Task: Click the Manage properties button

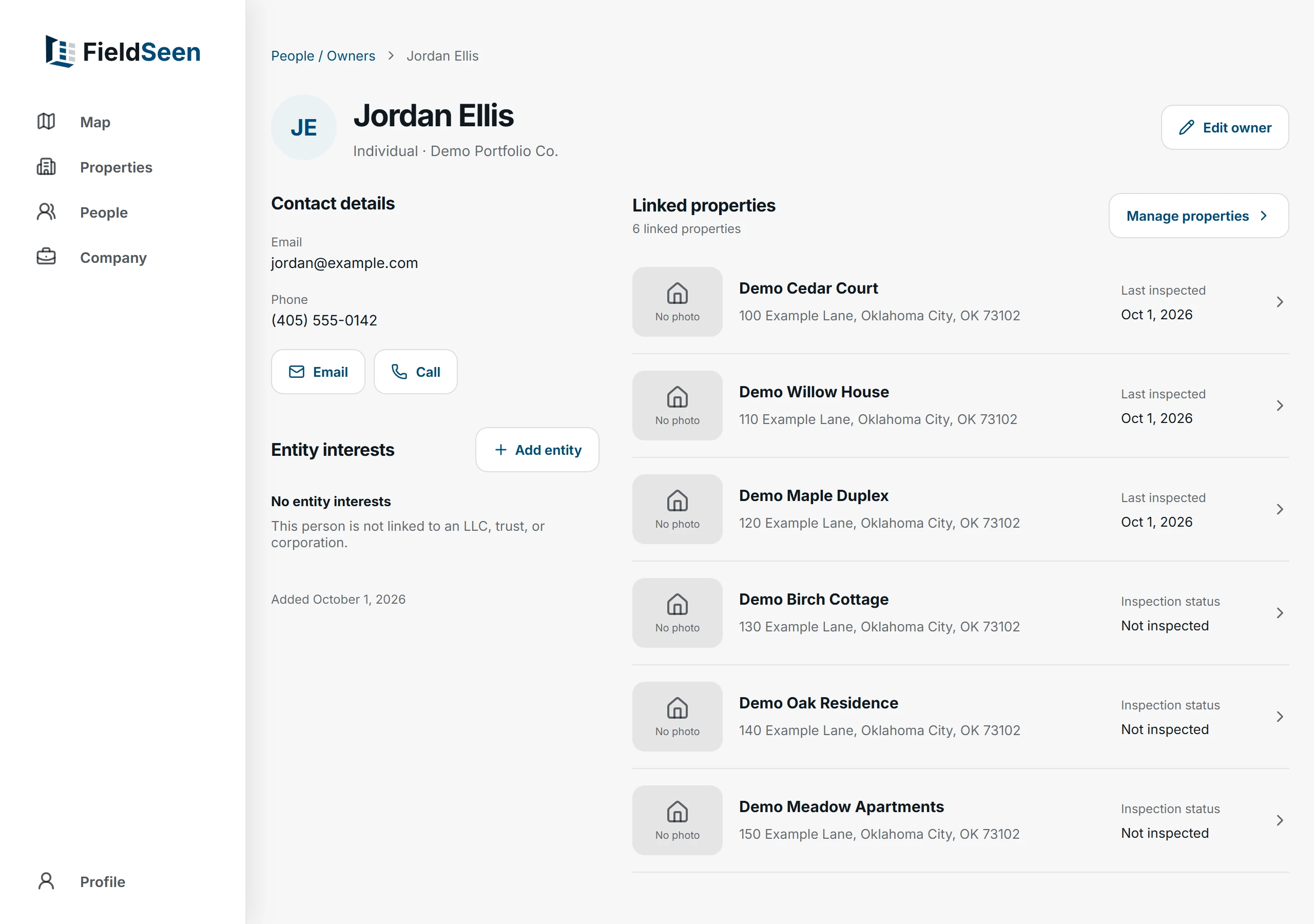Action: pyautogui.click(x=1199, y=215)
